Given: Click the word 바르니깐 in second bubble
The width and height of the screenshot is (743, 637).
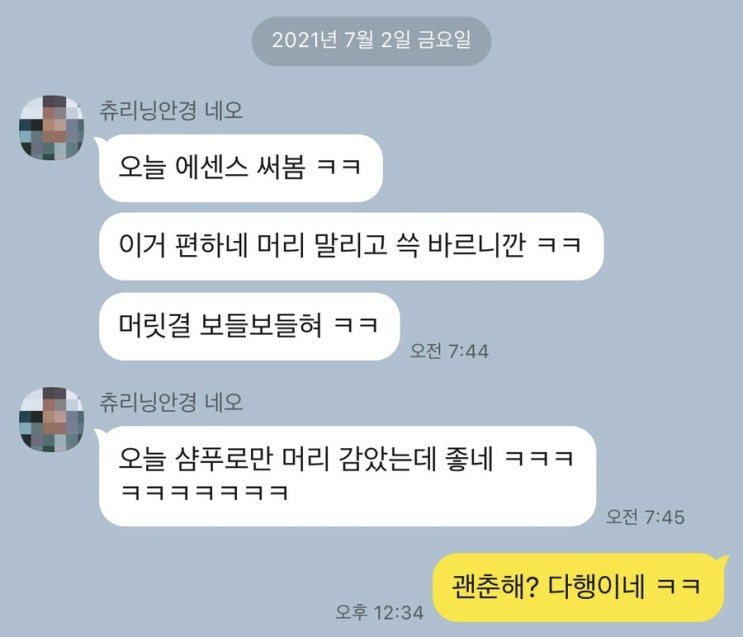Looking at the screenshot, I should coord(477,246).
